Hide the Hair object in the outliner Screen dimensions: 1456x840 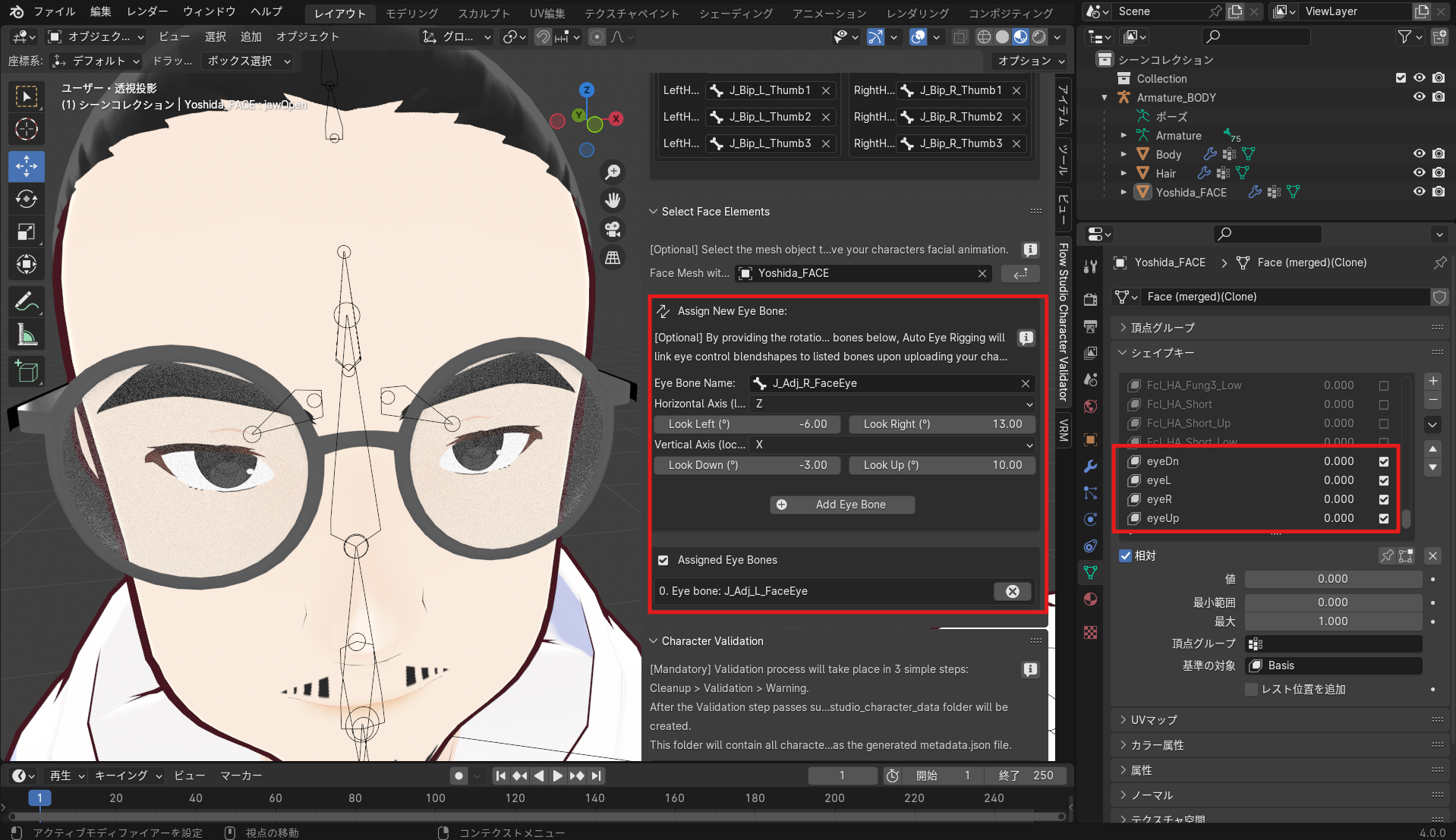click(x=1419, y=173)
